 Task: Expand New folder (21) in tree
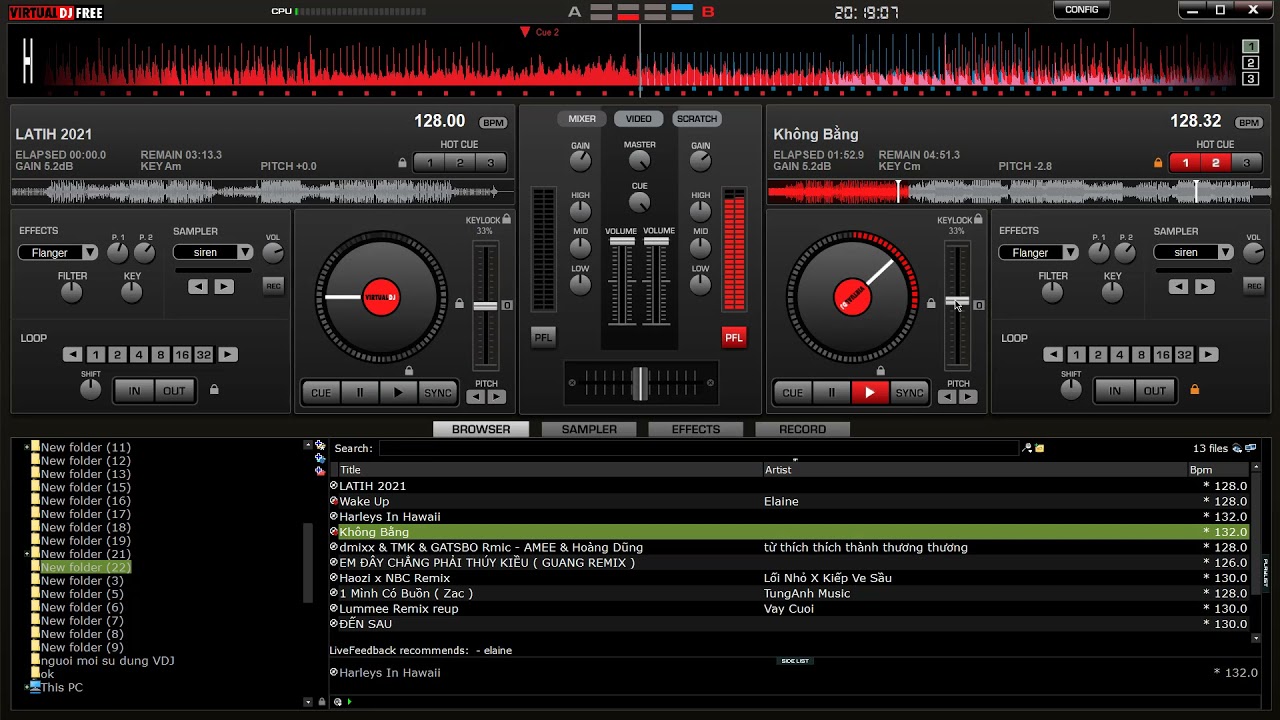click(27, 554)
